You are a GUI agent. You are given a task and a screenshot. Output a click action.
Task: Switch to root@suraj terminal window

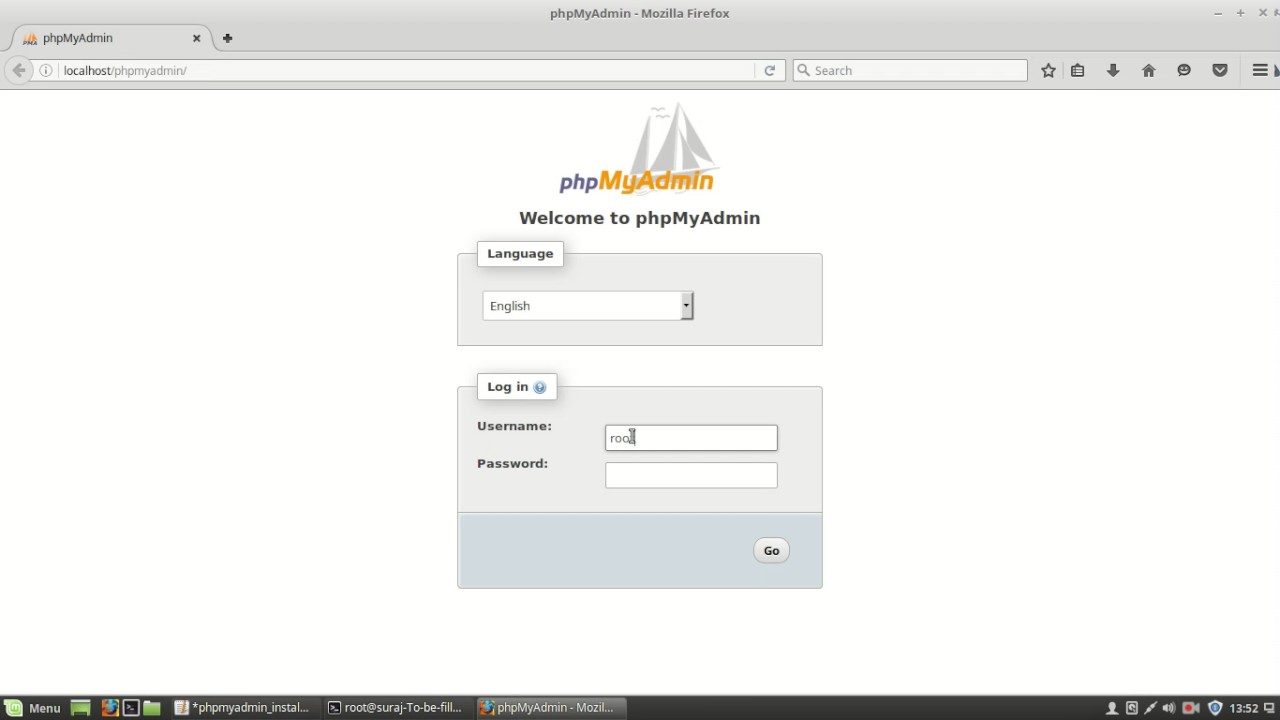point(395,707)
